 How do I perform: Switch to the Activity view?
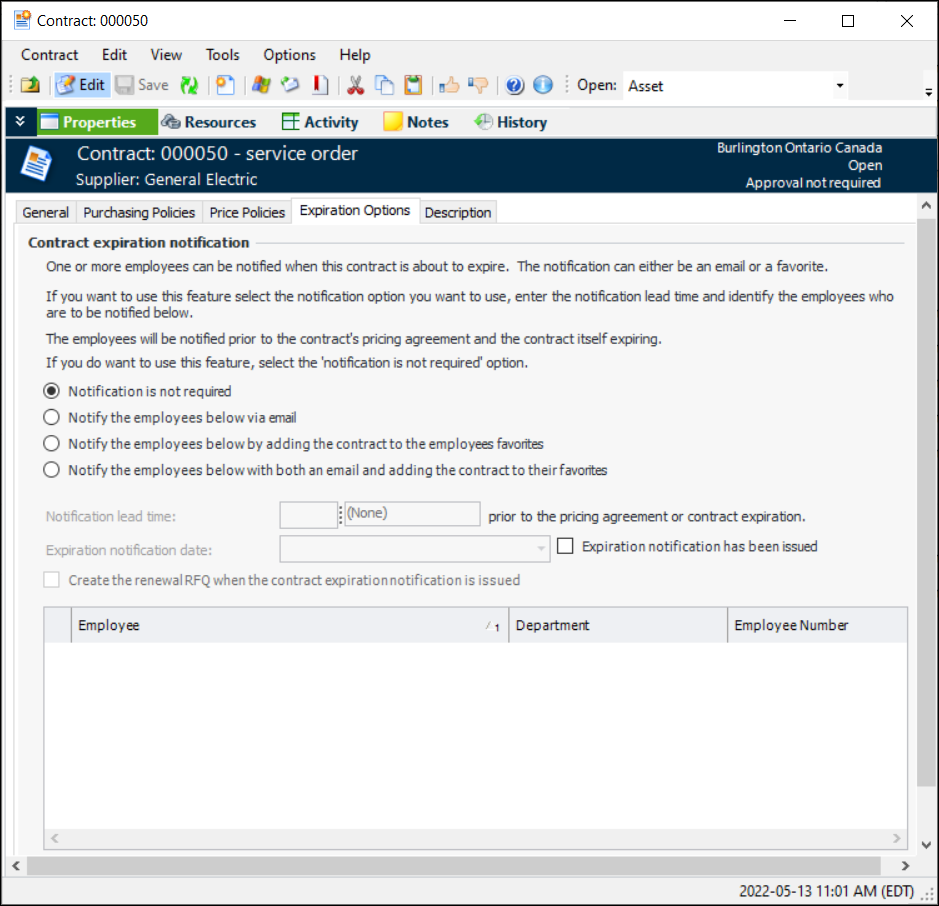[320, 122]
